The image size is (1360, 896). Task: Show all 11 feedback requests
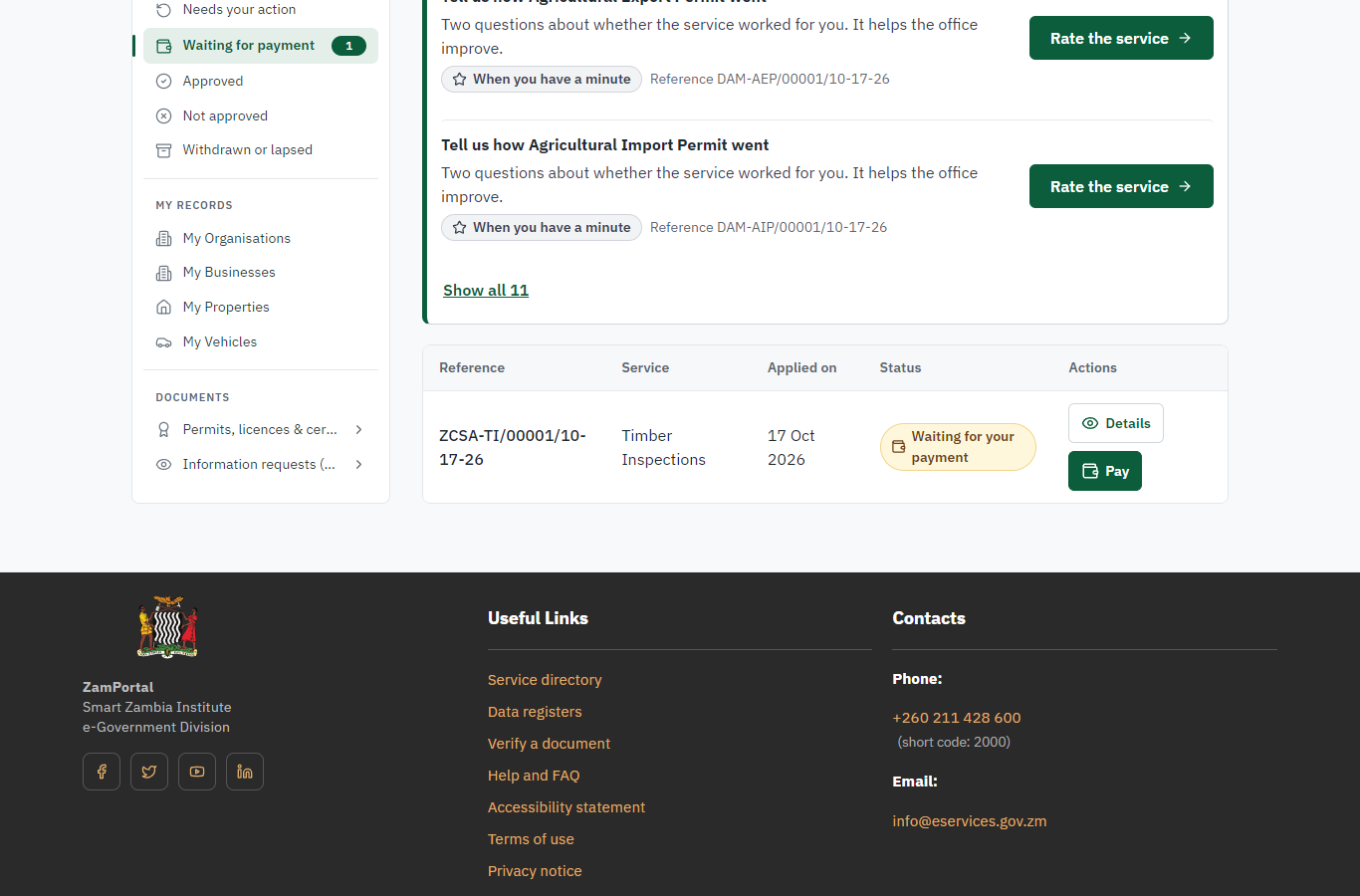click(486, 290)
